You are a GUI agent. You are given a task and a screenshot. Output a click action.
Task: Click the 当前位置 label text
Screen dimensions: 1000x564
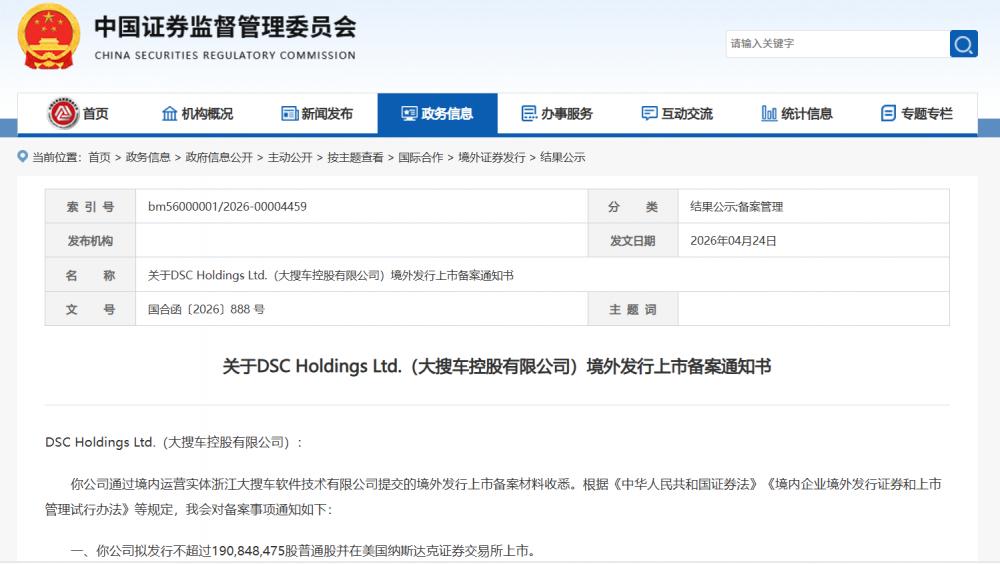click(56, 157)
